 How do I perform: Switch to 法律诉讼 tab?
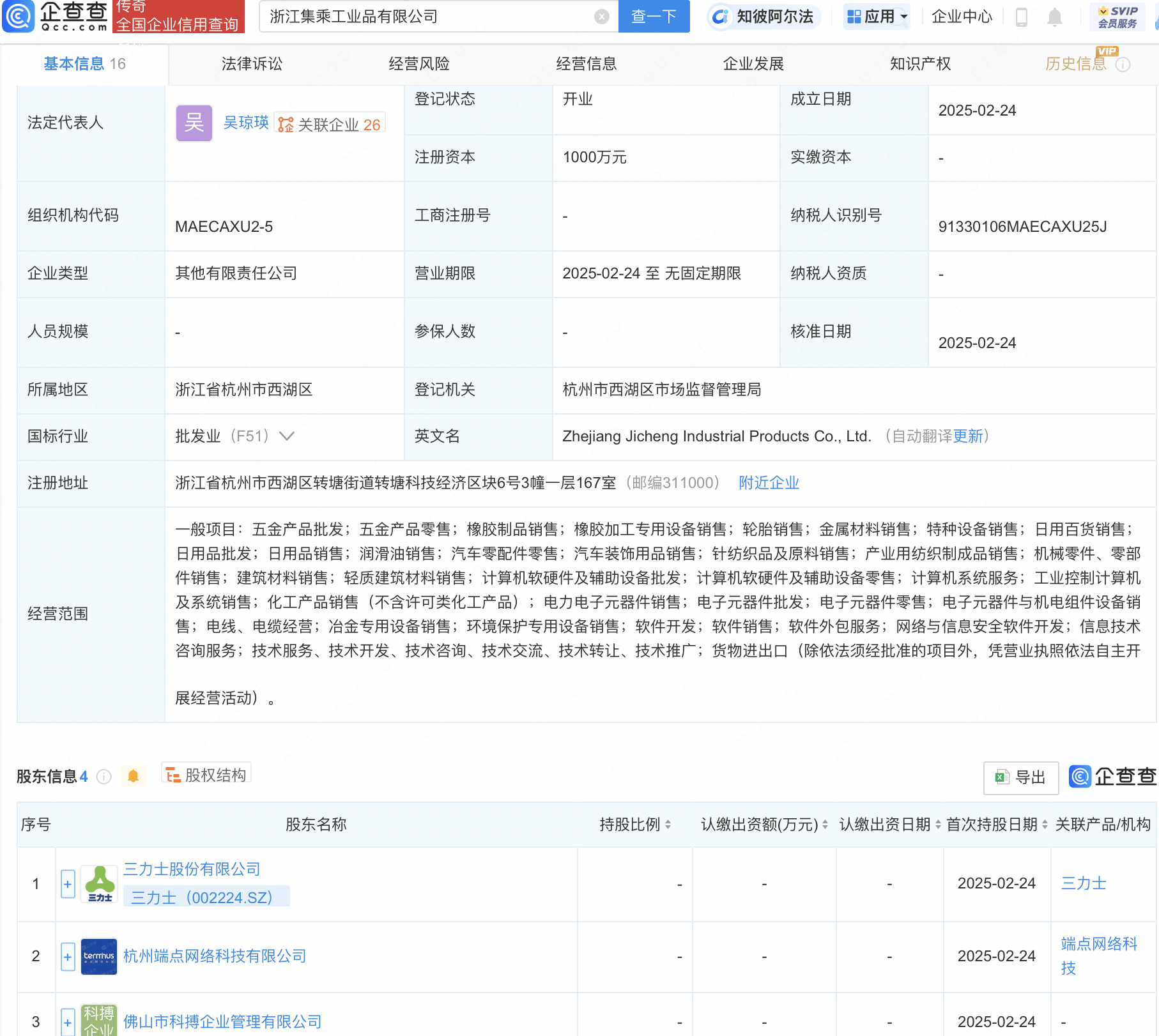click(x=252, y=64)
